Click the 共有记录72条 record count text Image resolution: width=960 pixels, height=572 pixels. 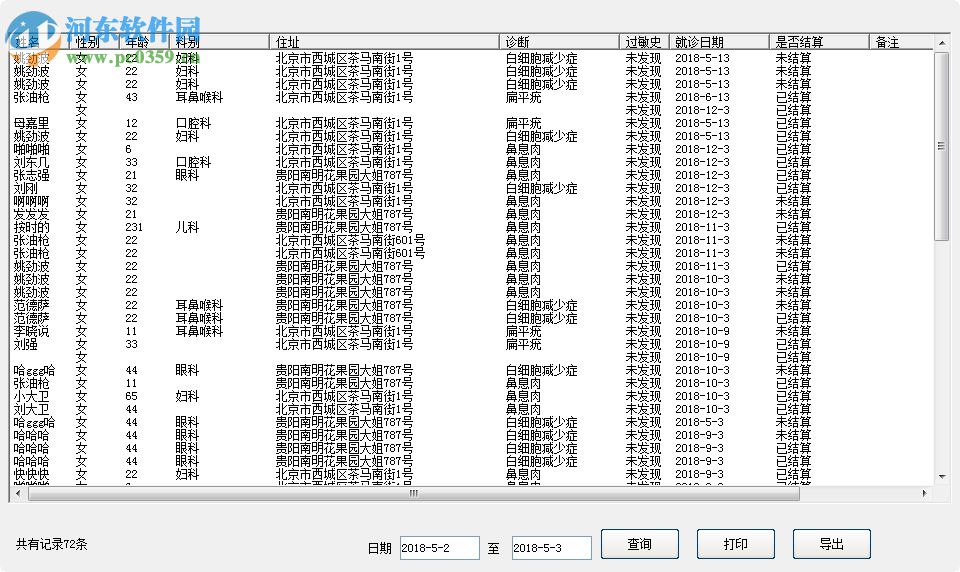tap(51, 544)
